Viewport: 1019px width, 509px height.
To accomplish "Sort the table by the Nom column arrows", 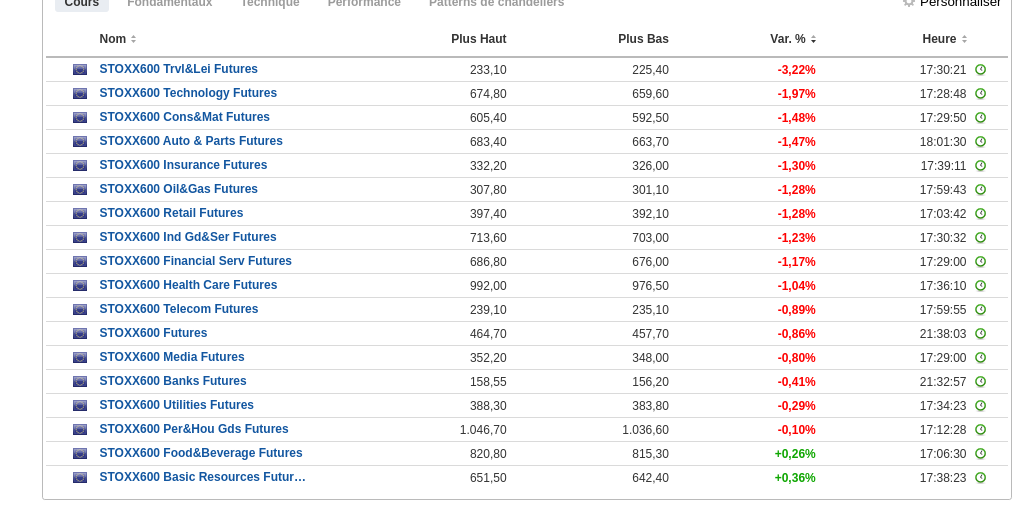I will click(x=133, y=40).
